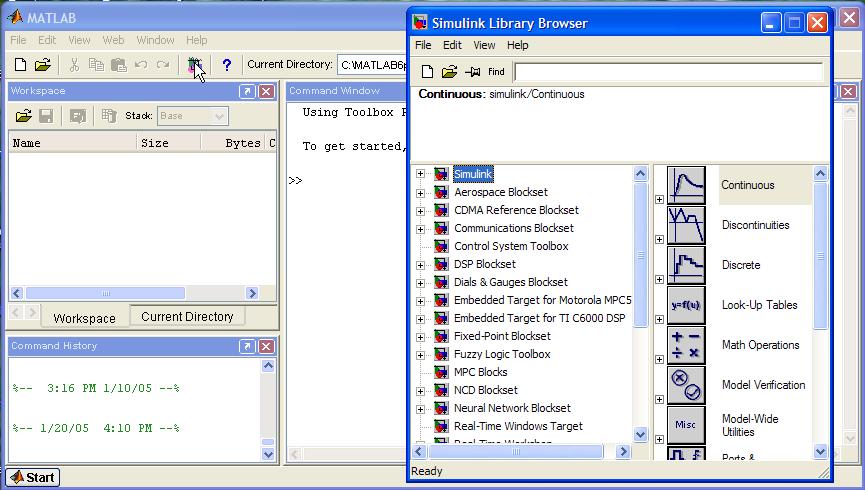Open MATLAB help question mark icon
This screenshot has width=865, height=490.
coord(226,65)
